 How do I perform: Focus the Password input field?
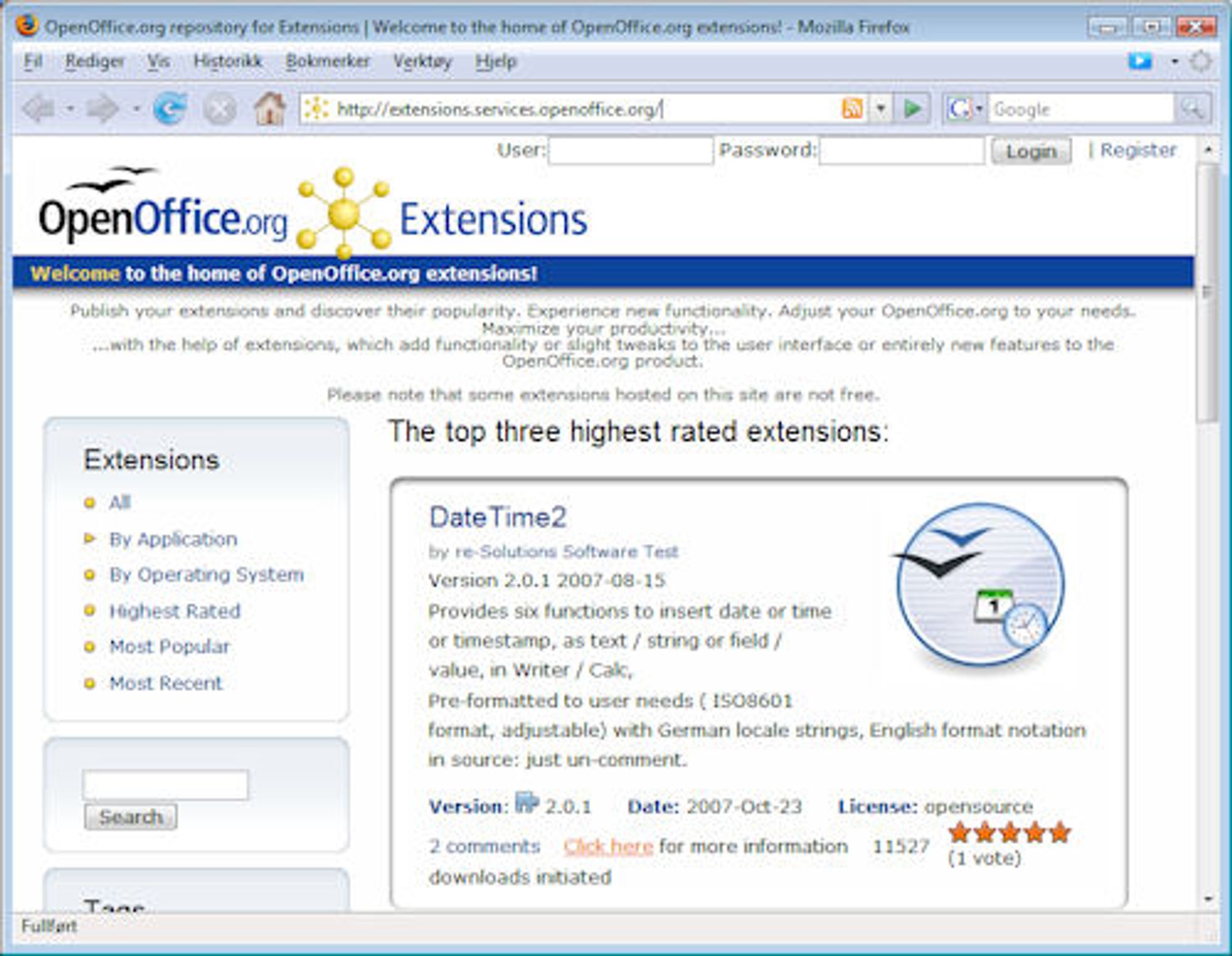pyautogui.click(x=901, y=151)
